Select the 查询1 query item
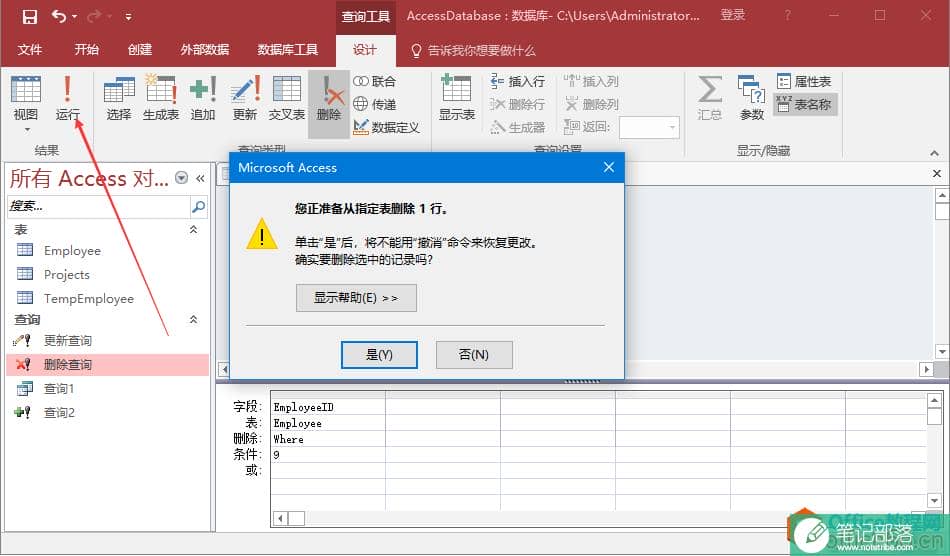Viewport: 950px width, 556px height. (x=108, y=388)
